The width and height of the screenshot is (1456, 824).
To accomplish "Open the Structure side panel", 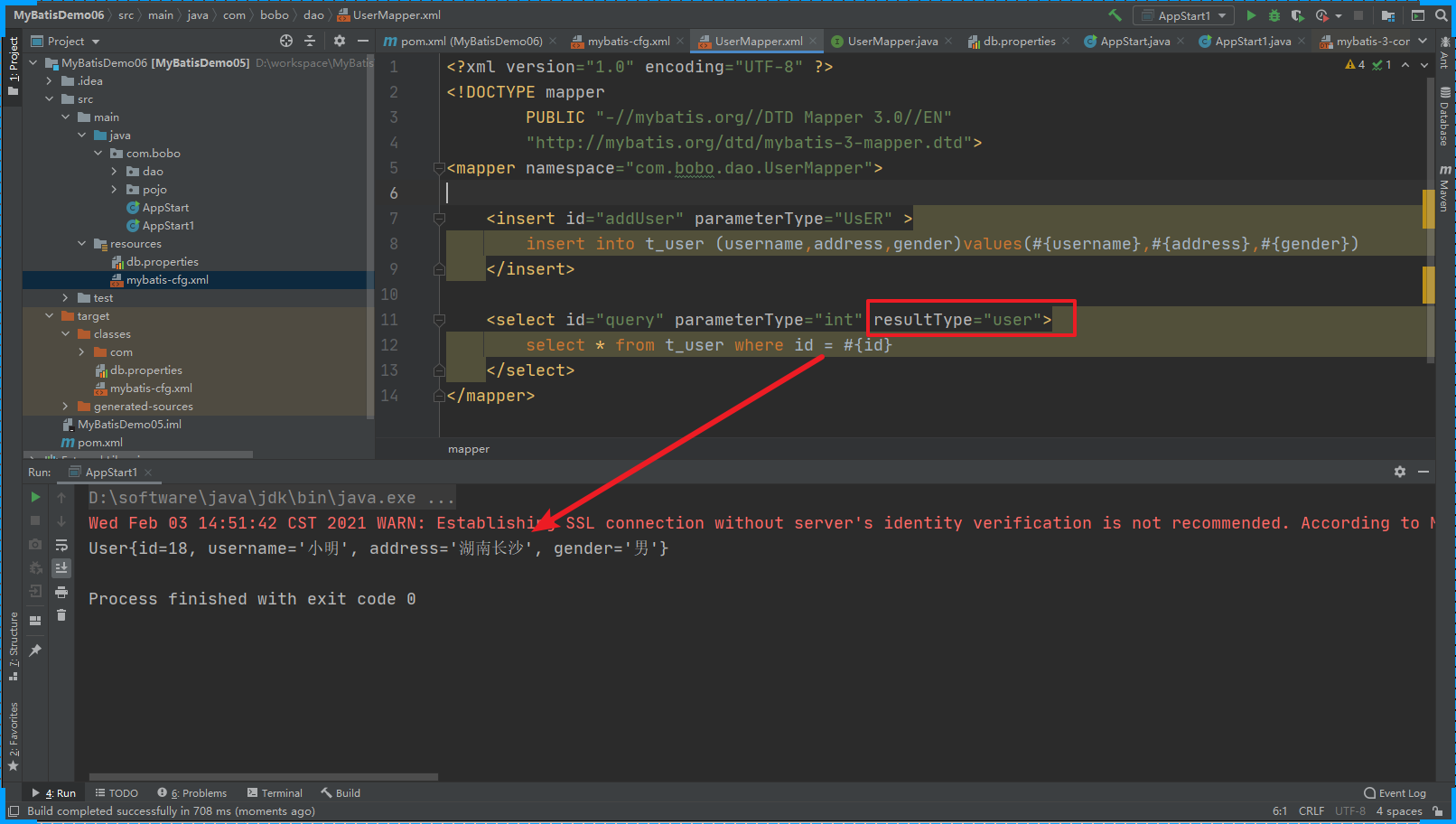I will [14, 646].
